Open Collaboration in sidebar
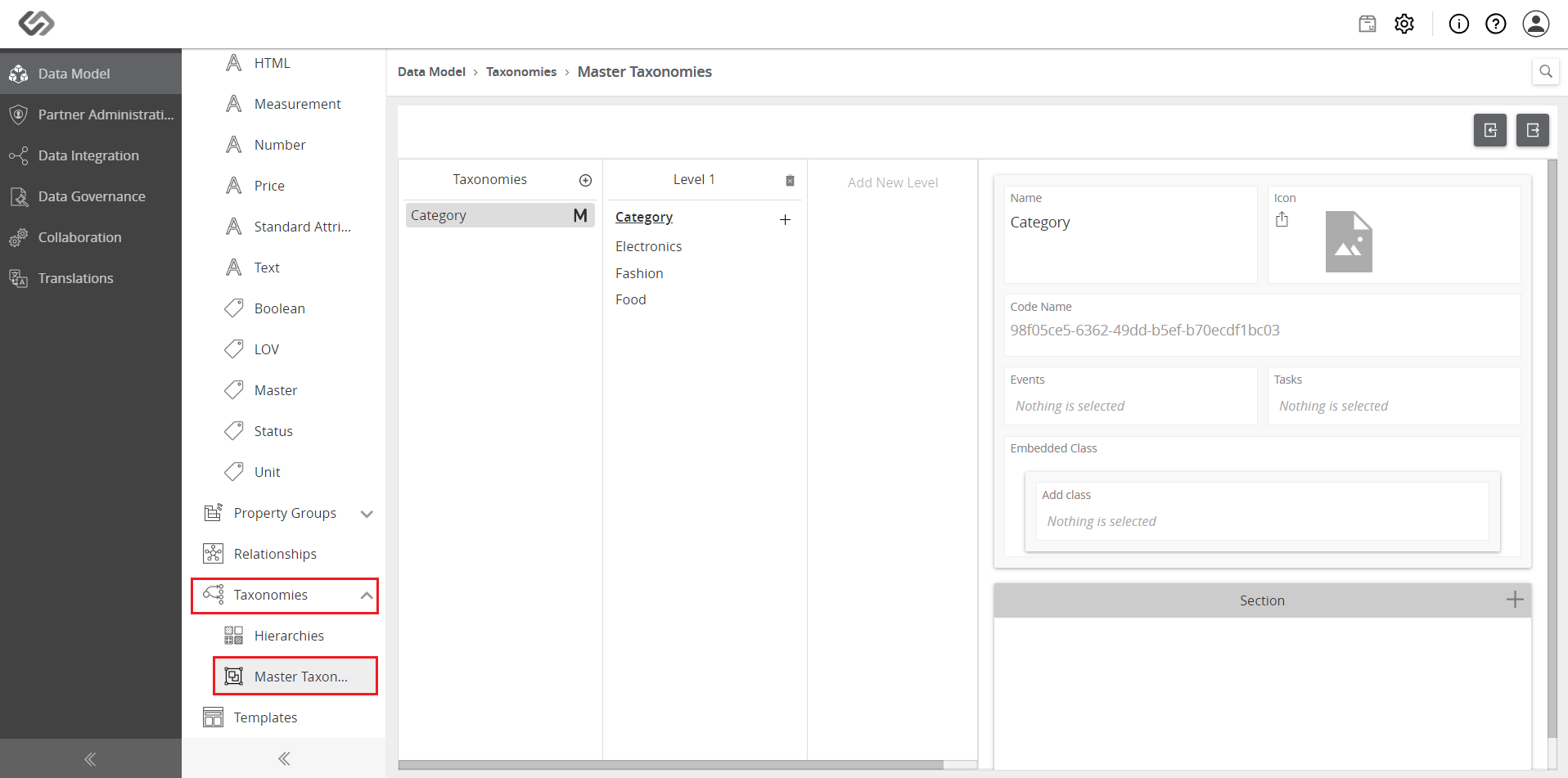 pyautogui.click(x=91, y=237)
